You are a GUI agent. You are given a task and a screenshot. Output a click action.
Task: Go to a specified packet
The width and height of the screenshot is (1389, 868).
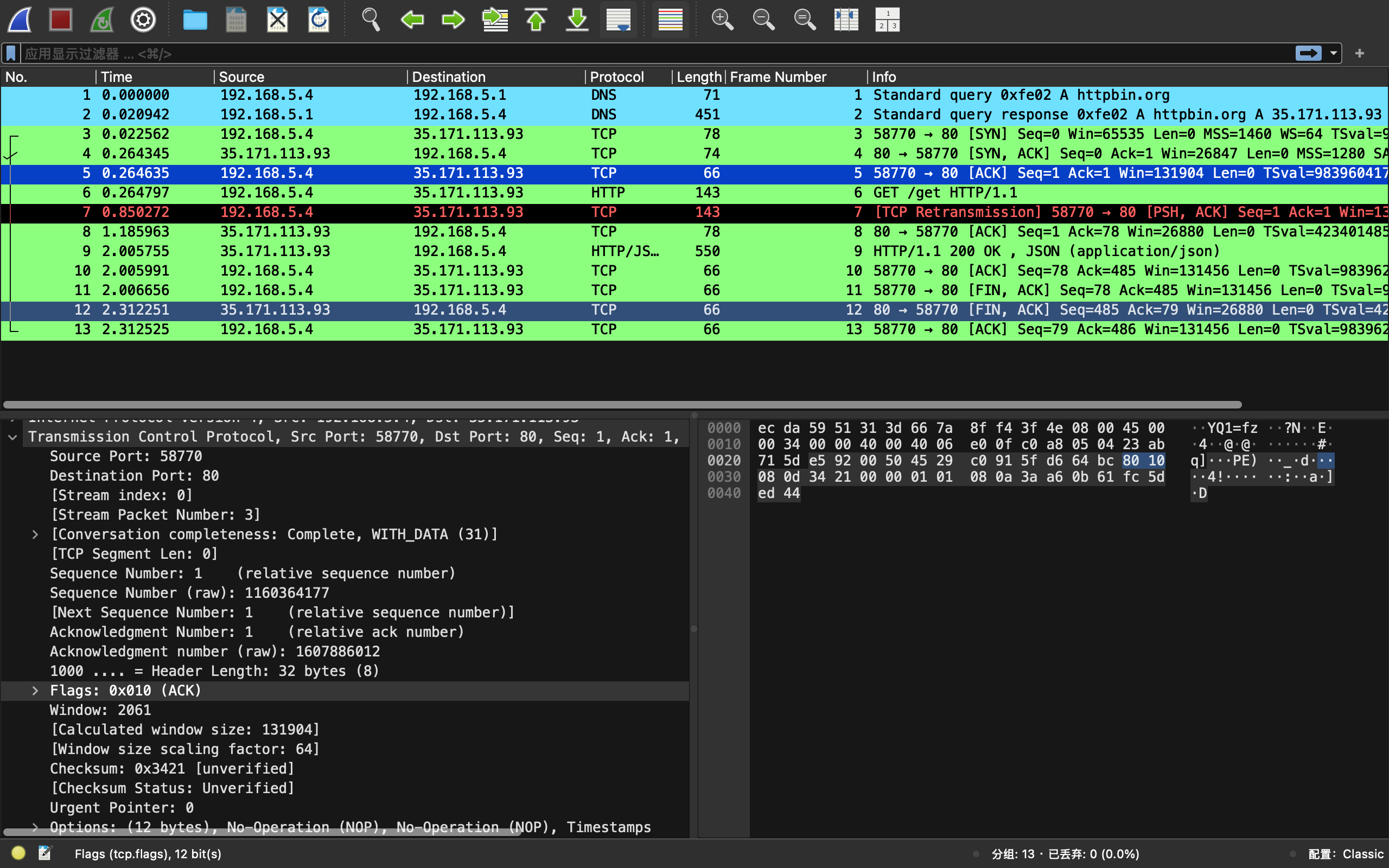pyautogui.click(x=495, y=20)
